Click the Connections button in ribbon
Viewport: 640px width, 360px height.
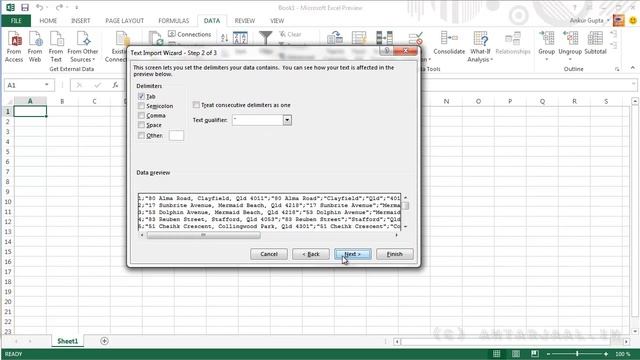(190, 34)
